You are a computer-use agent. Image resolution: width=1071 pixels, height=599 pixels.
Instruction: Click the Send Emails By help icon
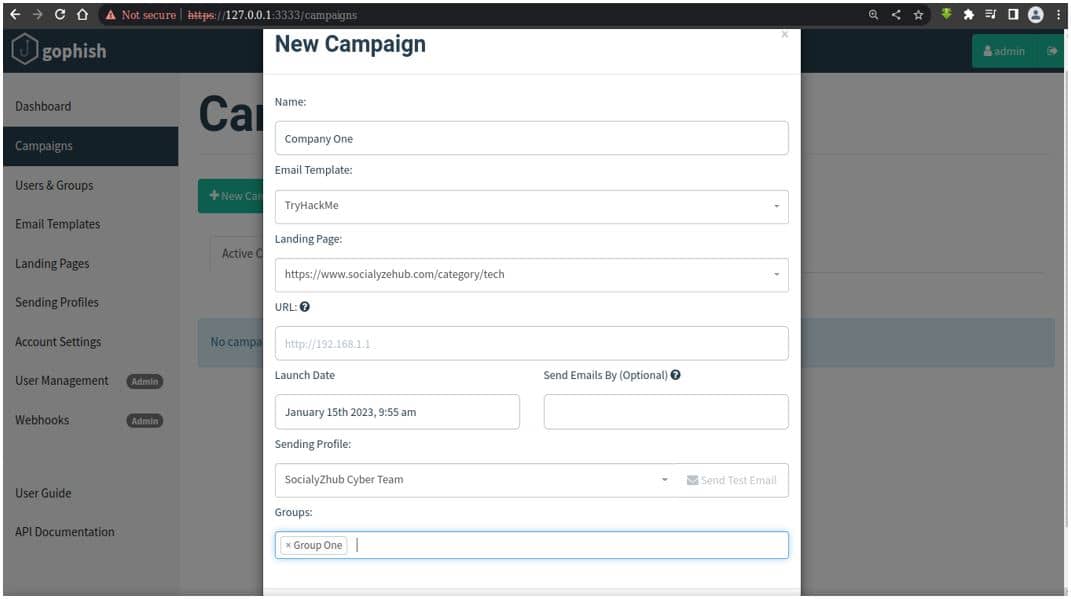[676, 375]
